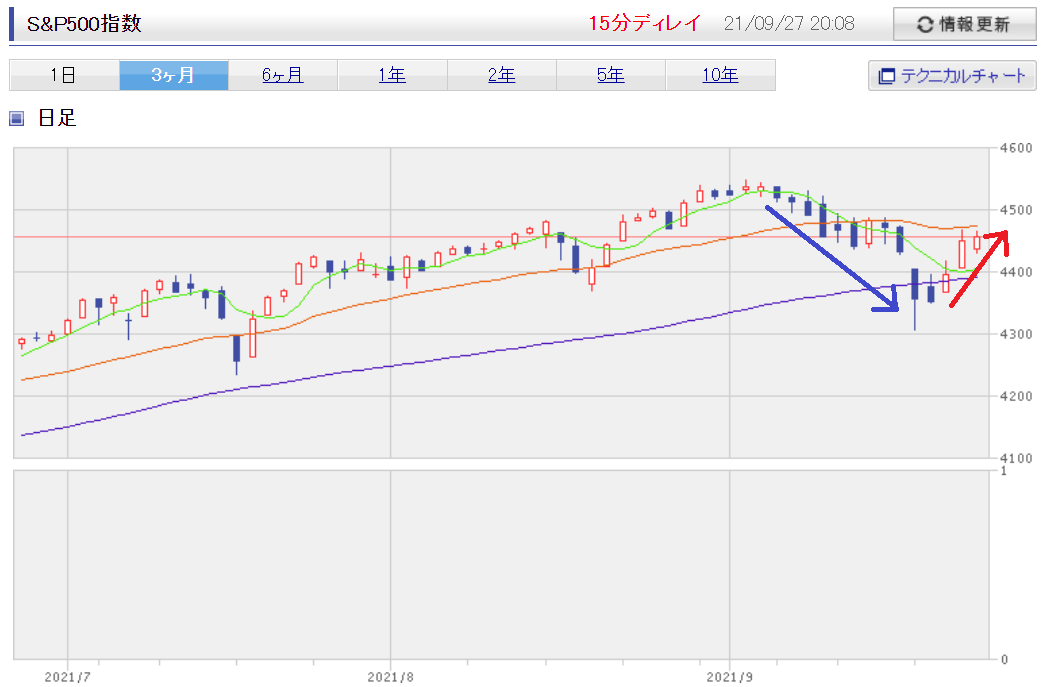This screenshot has width=1042, height=687.
Task: Click the square icon next to 日足
Action: coord(17,118)
